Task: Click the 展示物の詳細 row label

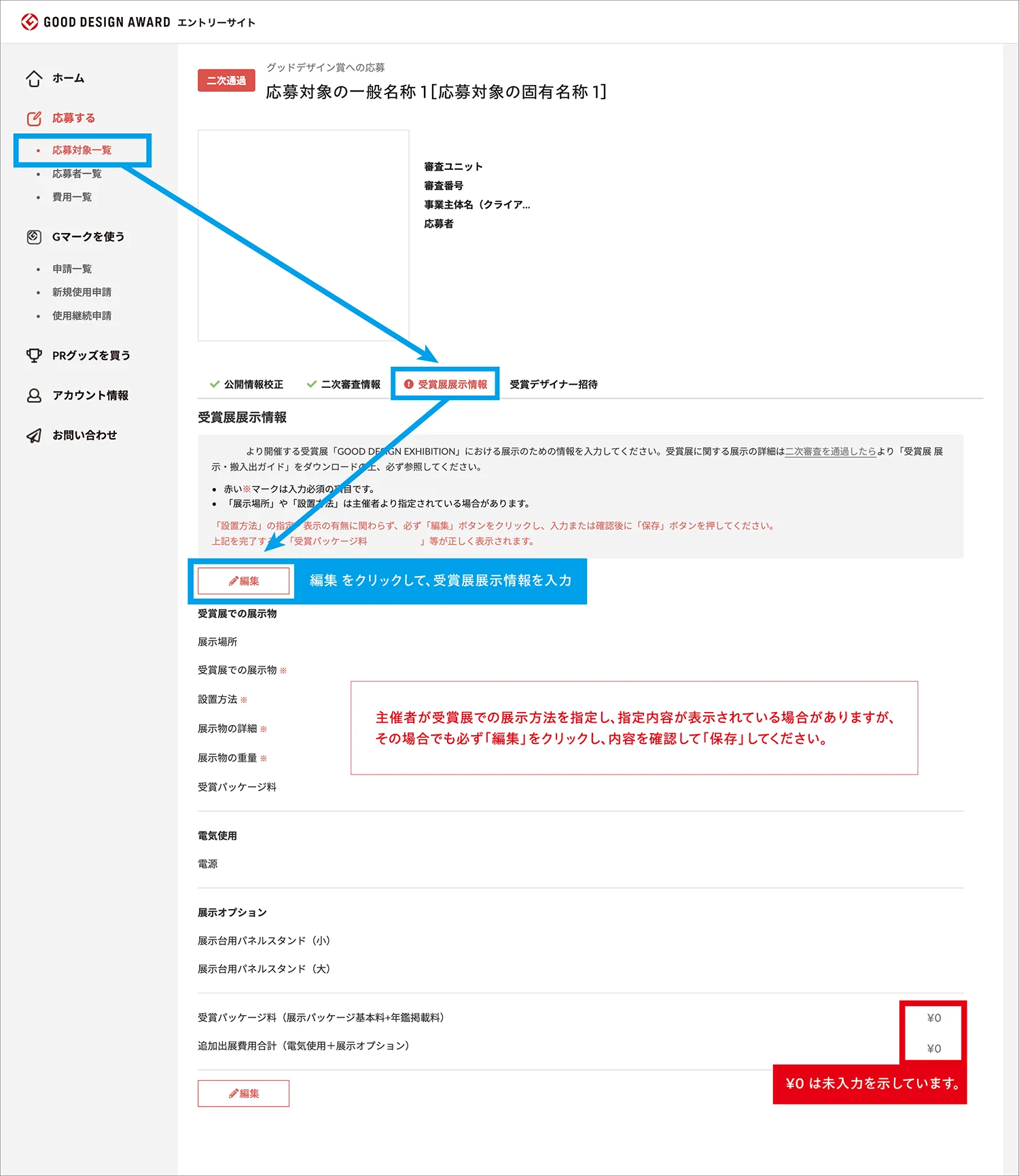Action: tap(228, 728)
